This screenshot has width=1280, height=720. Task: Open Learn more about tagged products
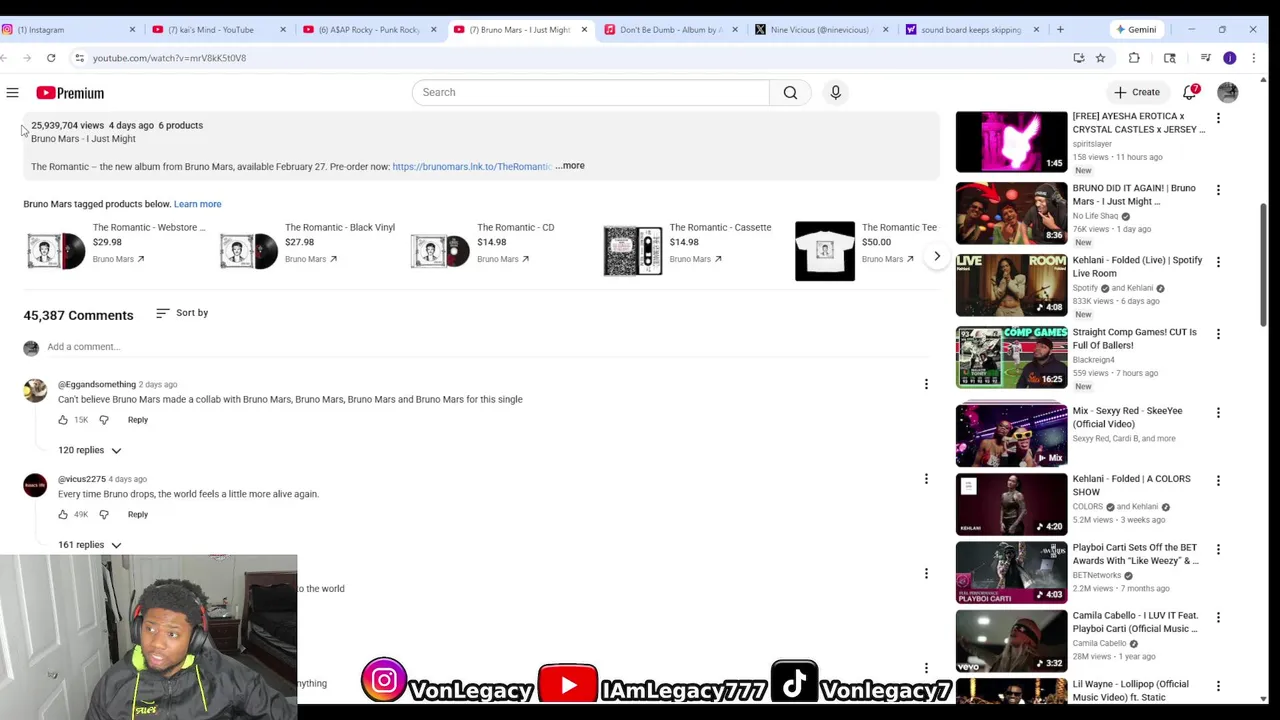click(197, 204)
